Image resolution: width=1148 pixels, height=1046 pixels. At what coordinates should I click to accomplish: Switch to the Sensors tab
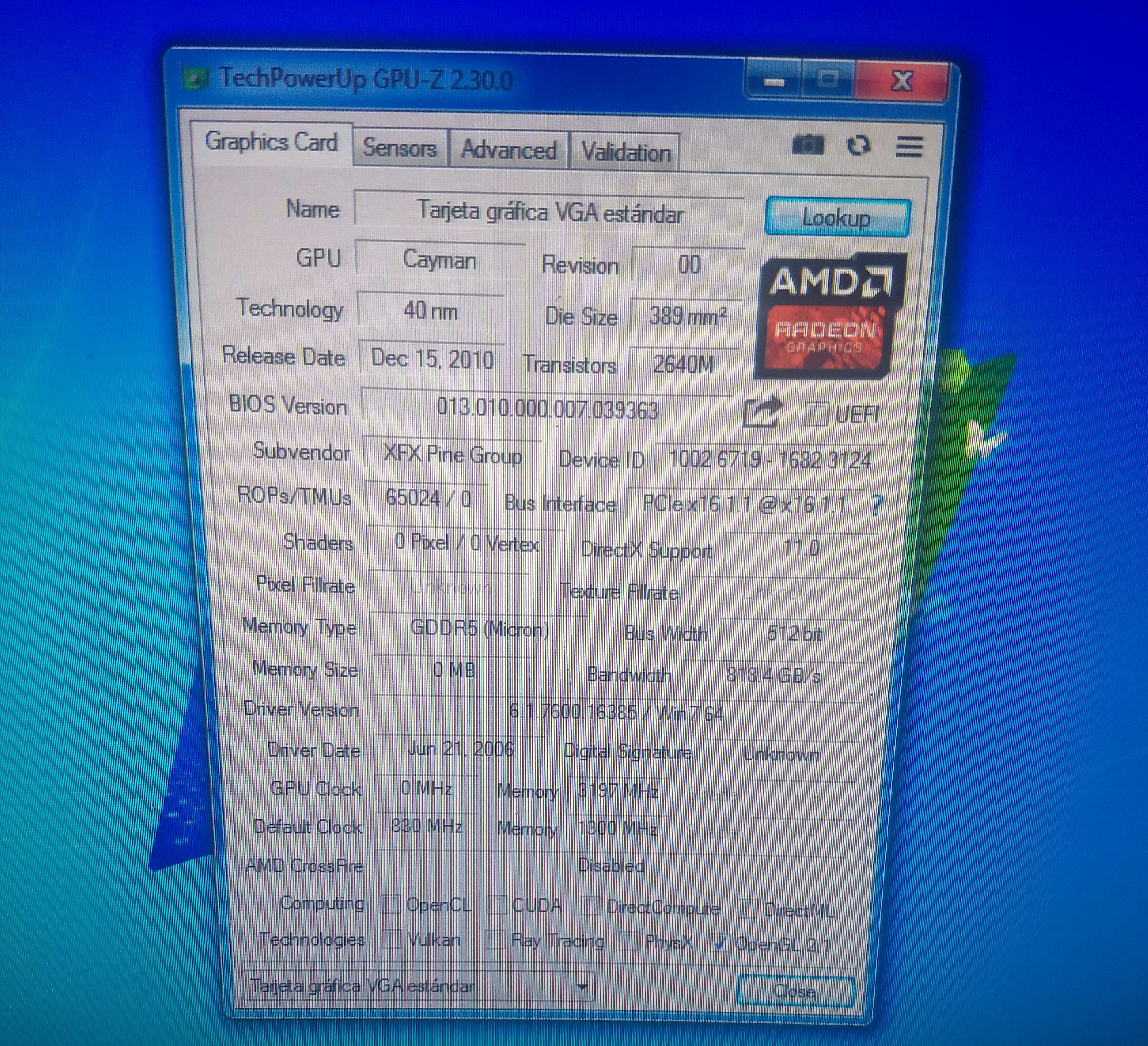(x=400, y=149)
